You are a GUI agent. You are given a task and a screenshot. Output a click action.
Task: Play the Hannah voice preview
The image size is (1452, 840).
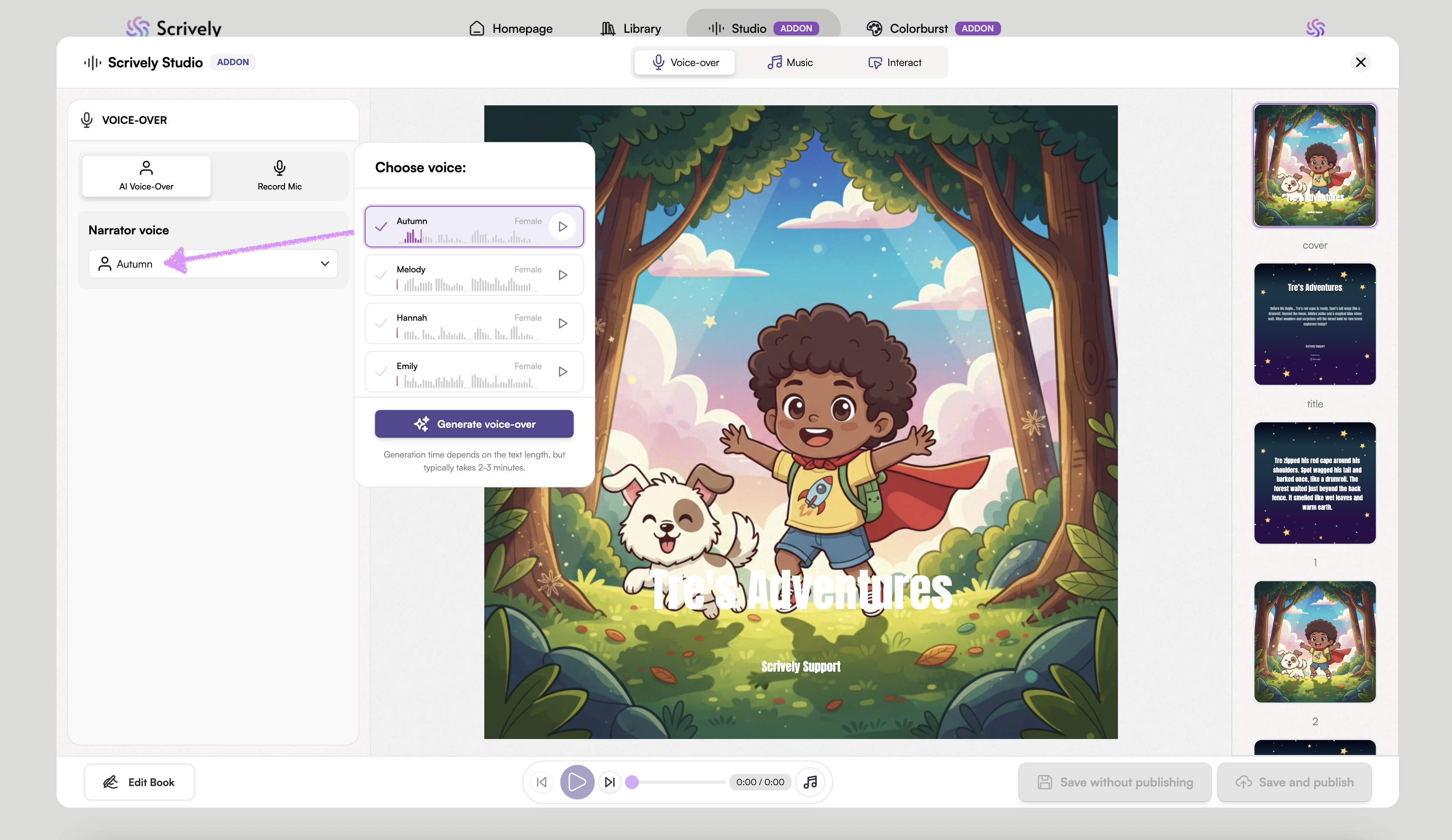click(562, 323)
